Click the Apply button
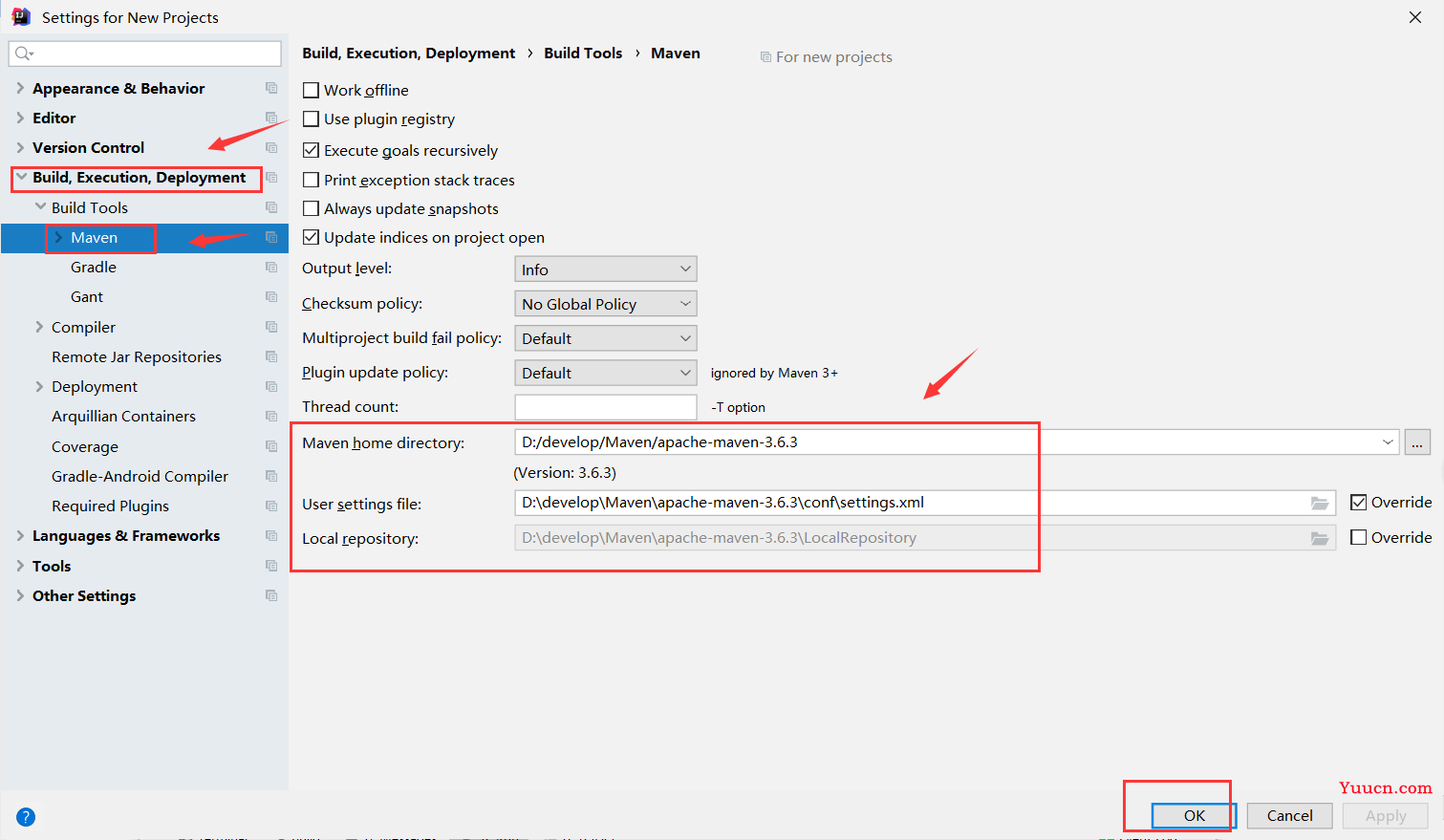 1386,815
